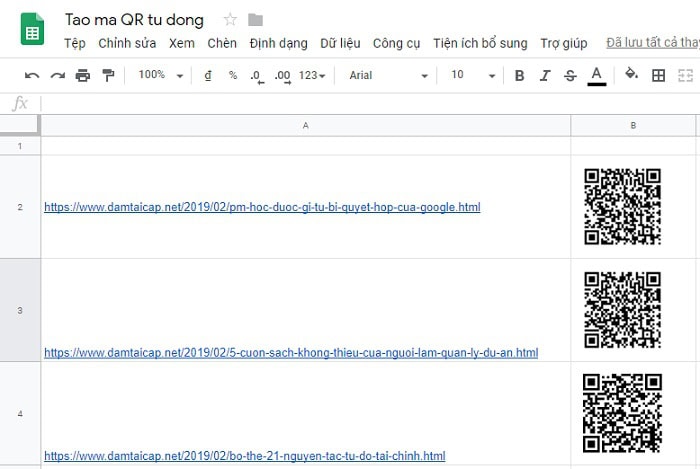Open the Chèn menu
The image size is (700, 469).
pos(222,43)
